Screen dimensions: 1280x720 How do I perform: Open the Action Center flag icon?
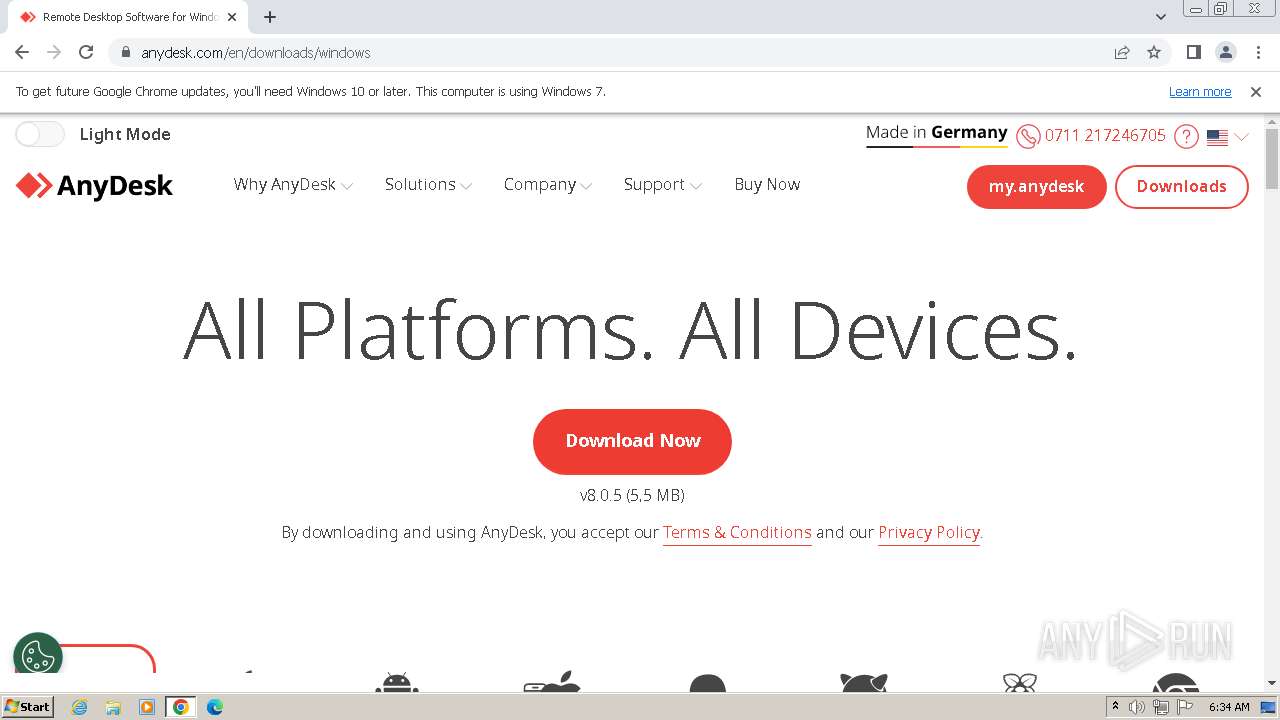(x=1183, y=707)
